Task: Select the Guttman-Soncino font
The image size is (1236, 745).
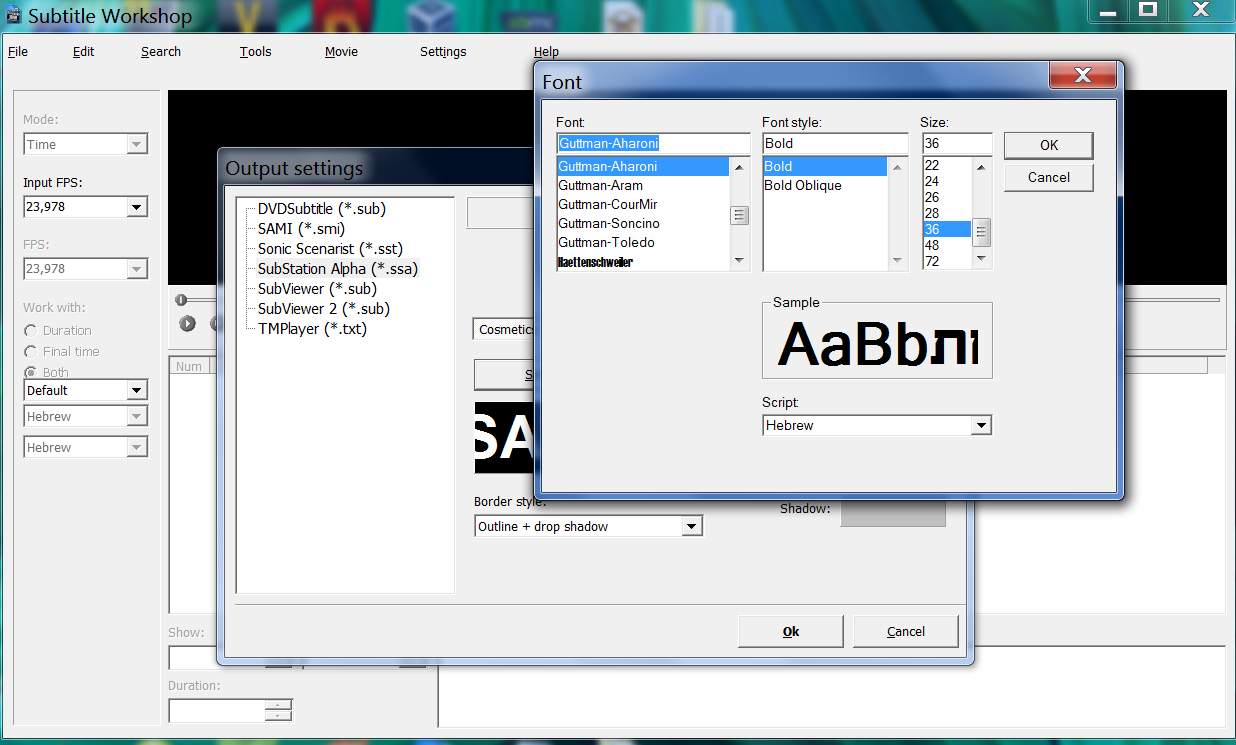Action: click(643, 224)
